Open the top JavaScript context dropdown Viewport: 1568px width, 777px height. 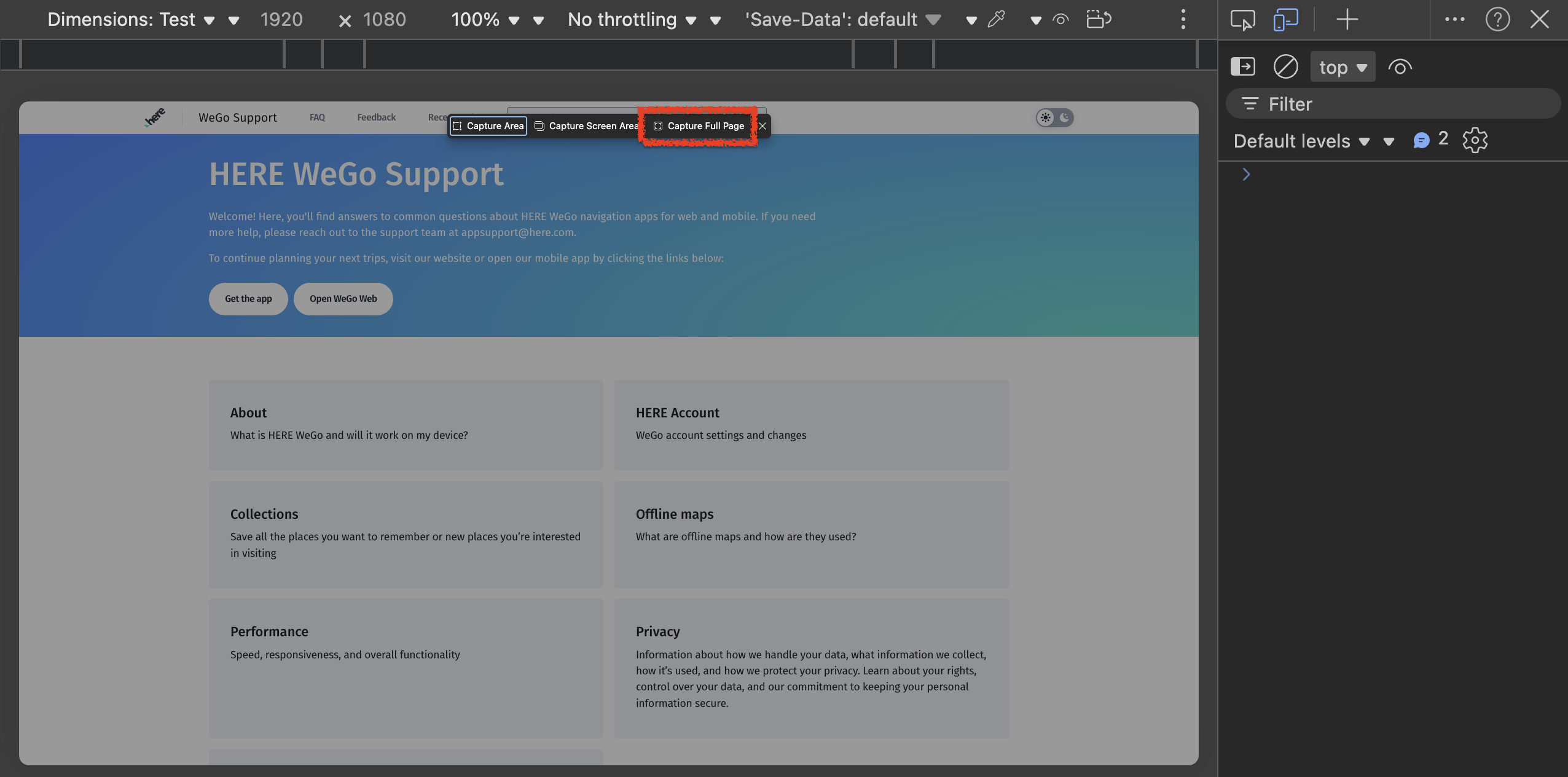[1343, 67]
